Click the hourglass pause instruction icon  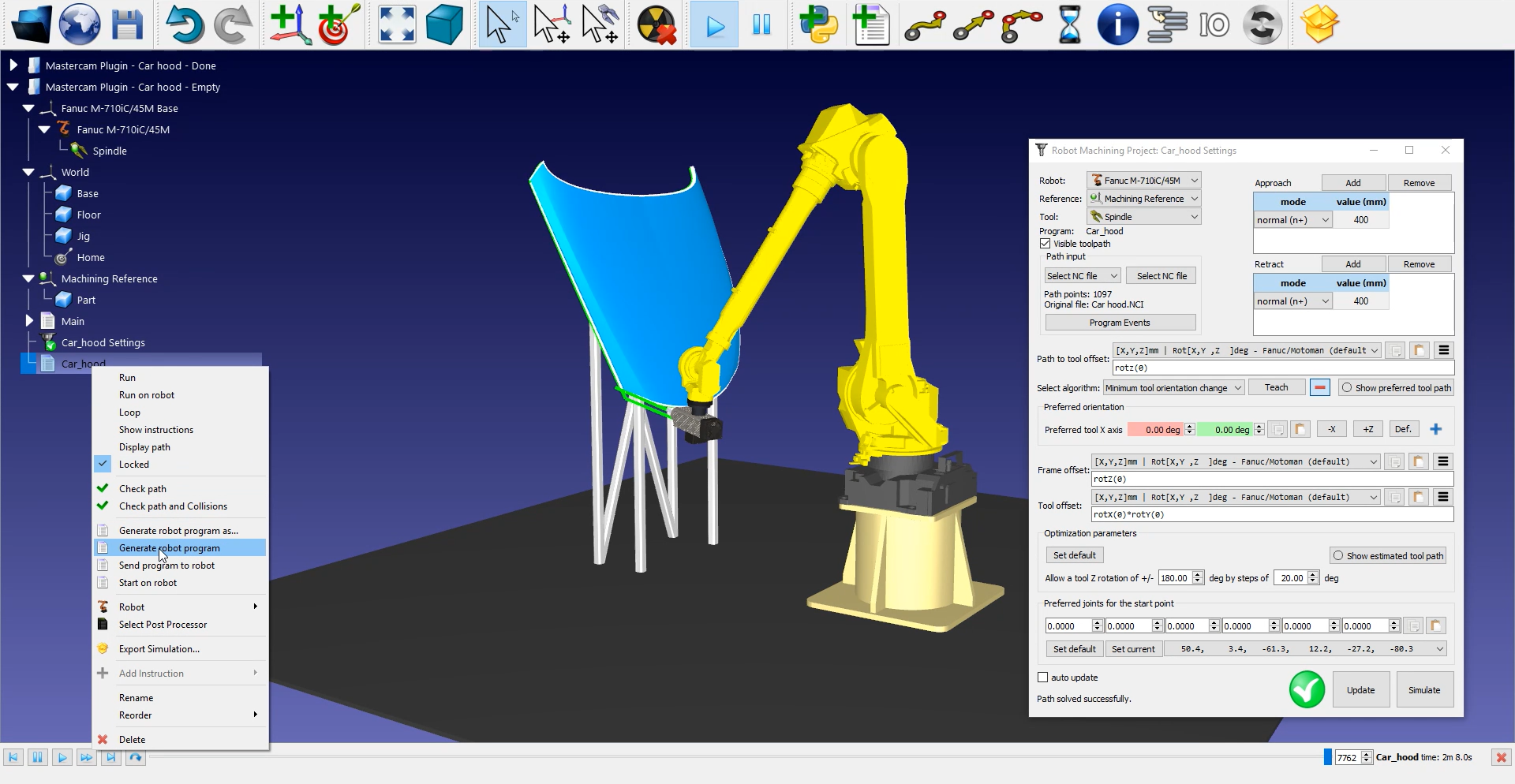(1069, 25)
